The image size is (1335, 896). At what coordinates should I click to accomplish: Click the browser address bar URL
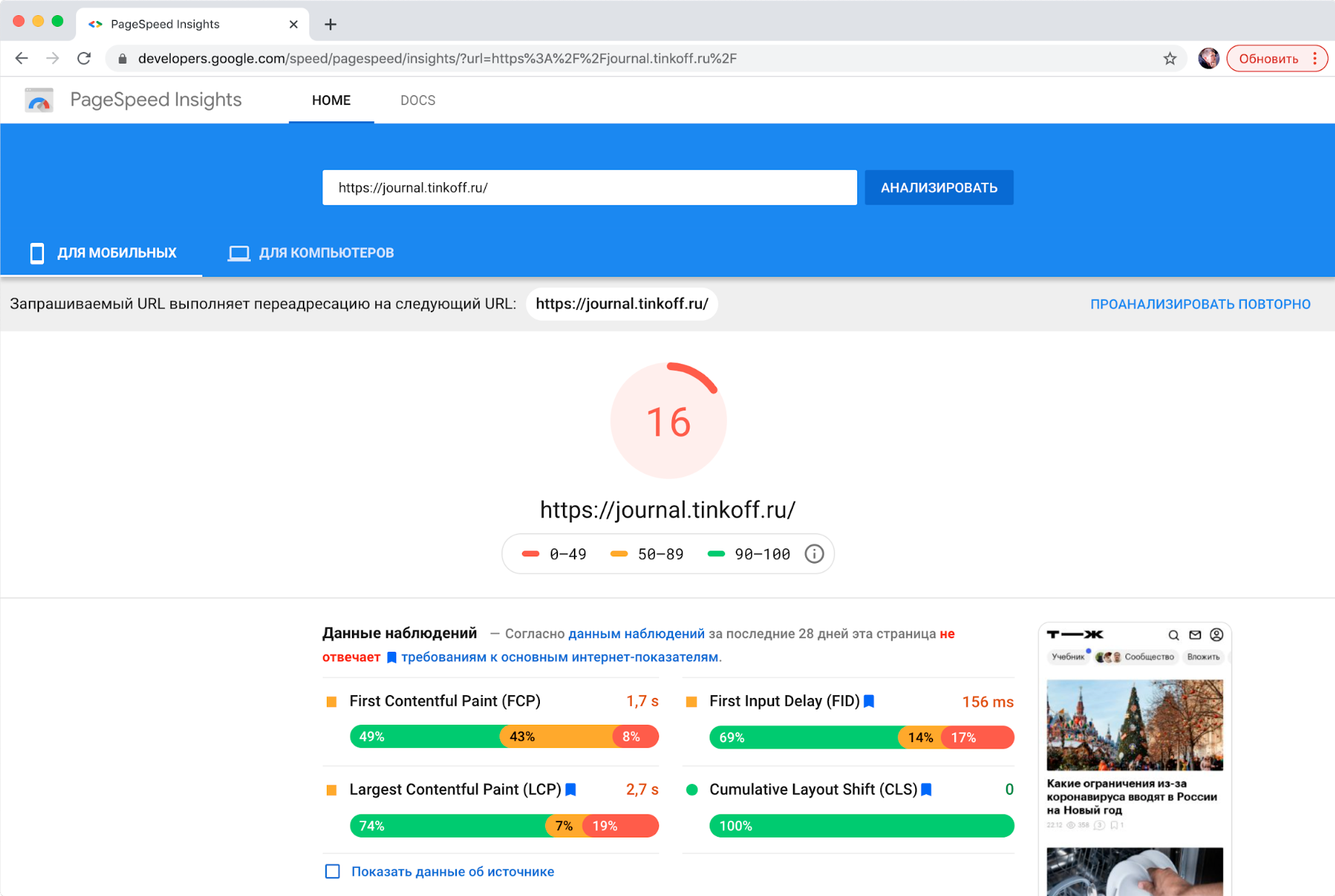point(437,59)
